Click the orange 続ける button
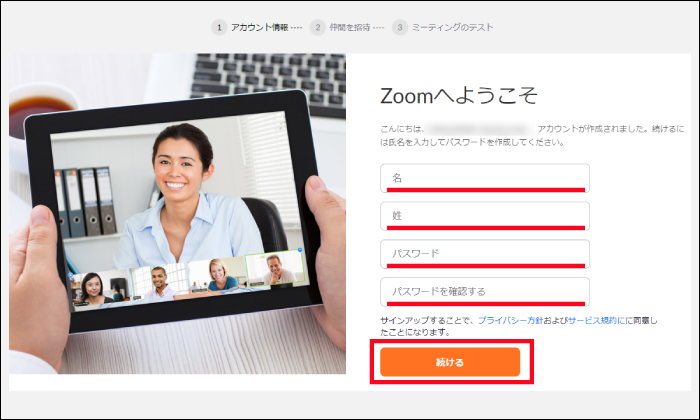 point(450,362)
